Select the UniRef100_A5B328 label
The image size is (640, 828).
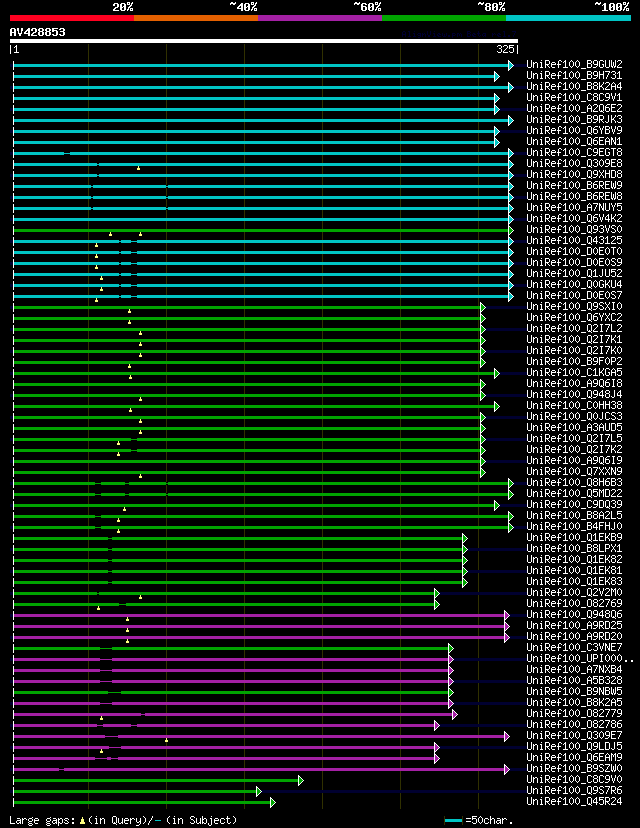pos(575,680)
